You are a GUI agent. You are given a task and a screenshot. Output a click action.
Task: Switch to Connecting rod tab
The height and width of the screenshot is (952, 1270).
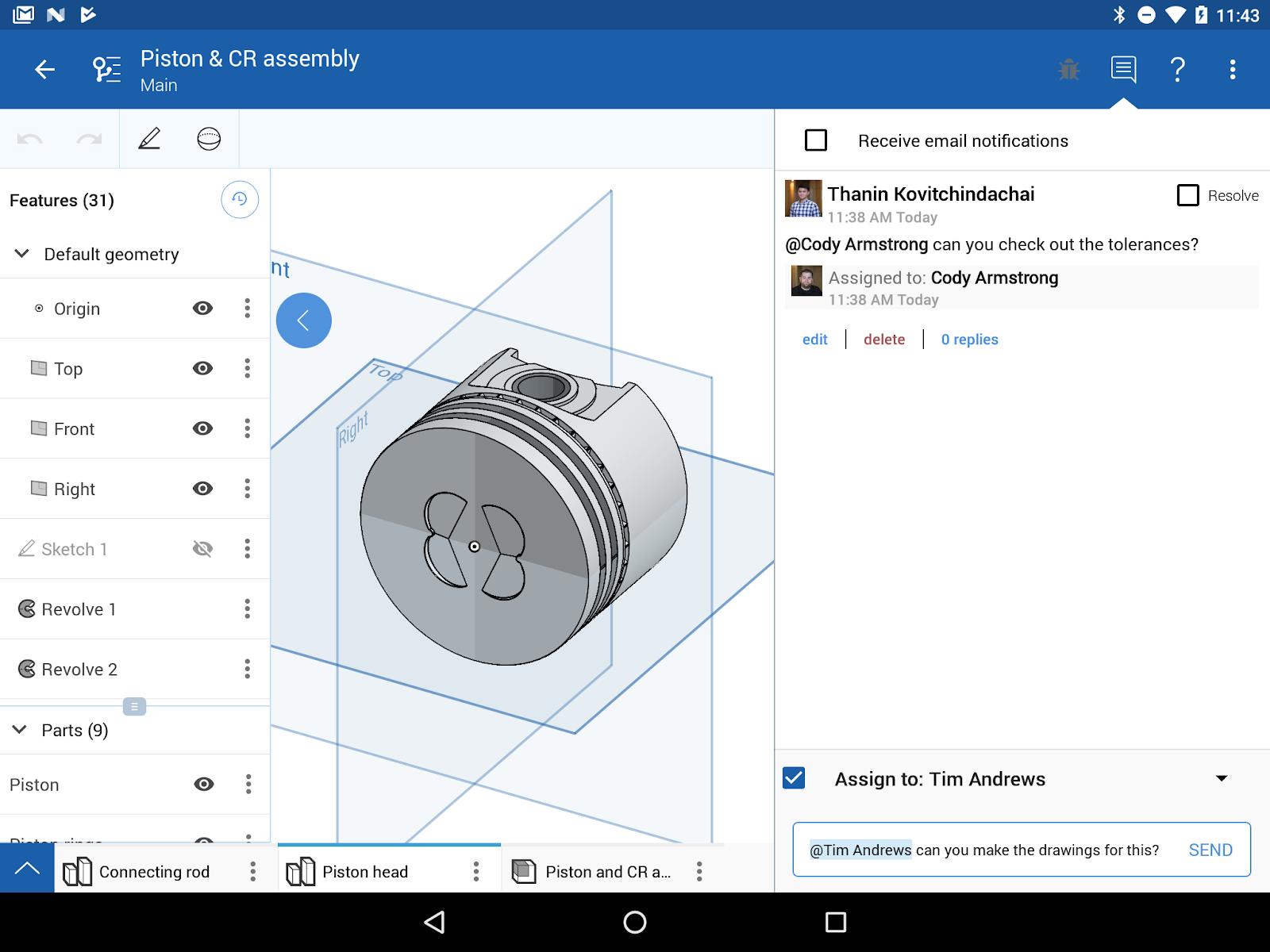[x=153, y=872]
